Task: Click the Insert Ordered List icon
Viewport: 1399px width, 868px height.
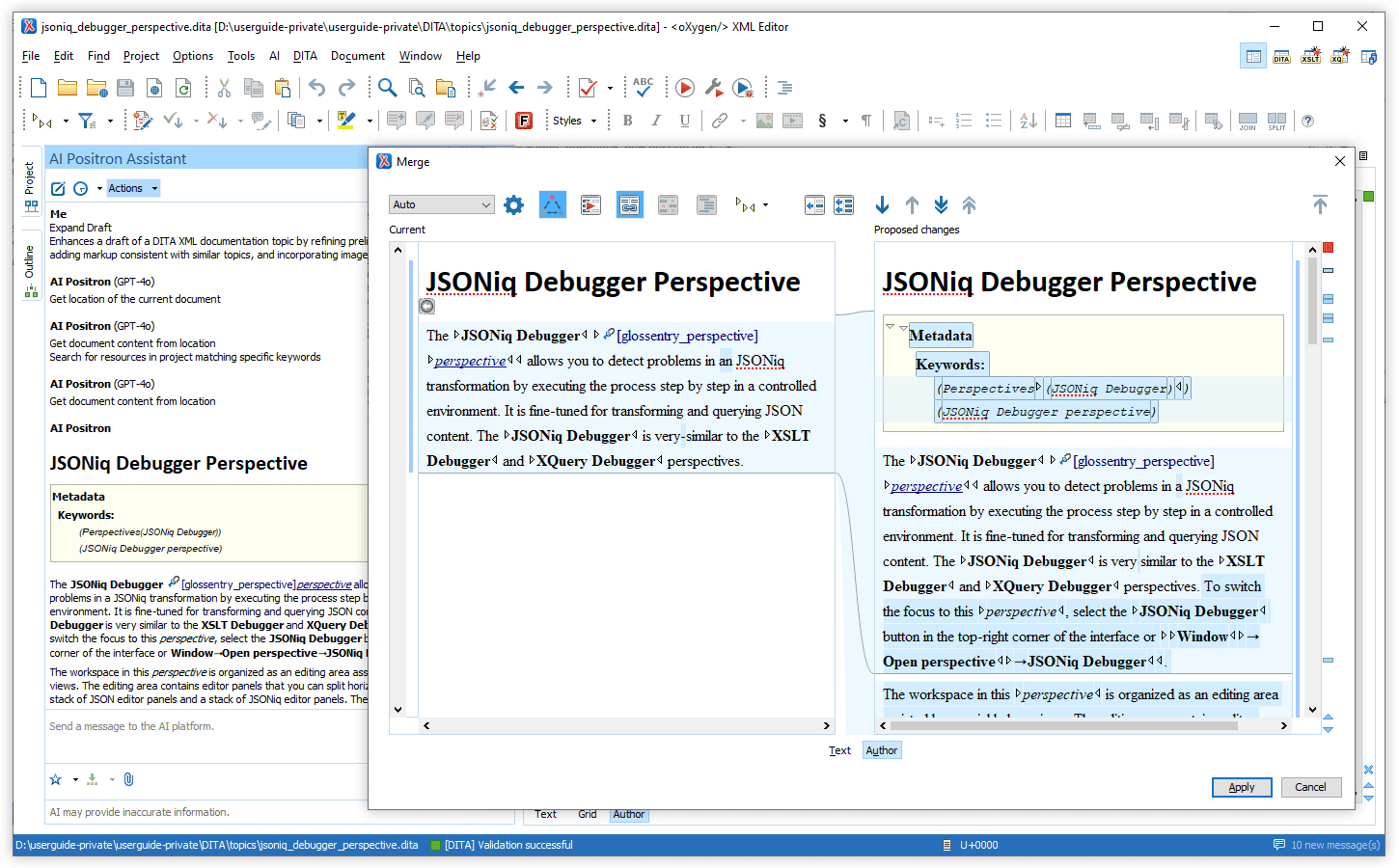Action: [964, 121]
